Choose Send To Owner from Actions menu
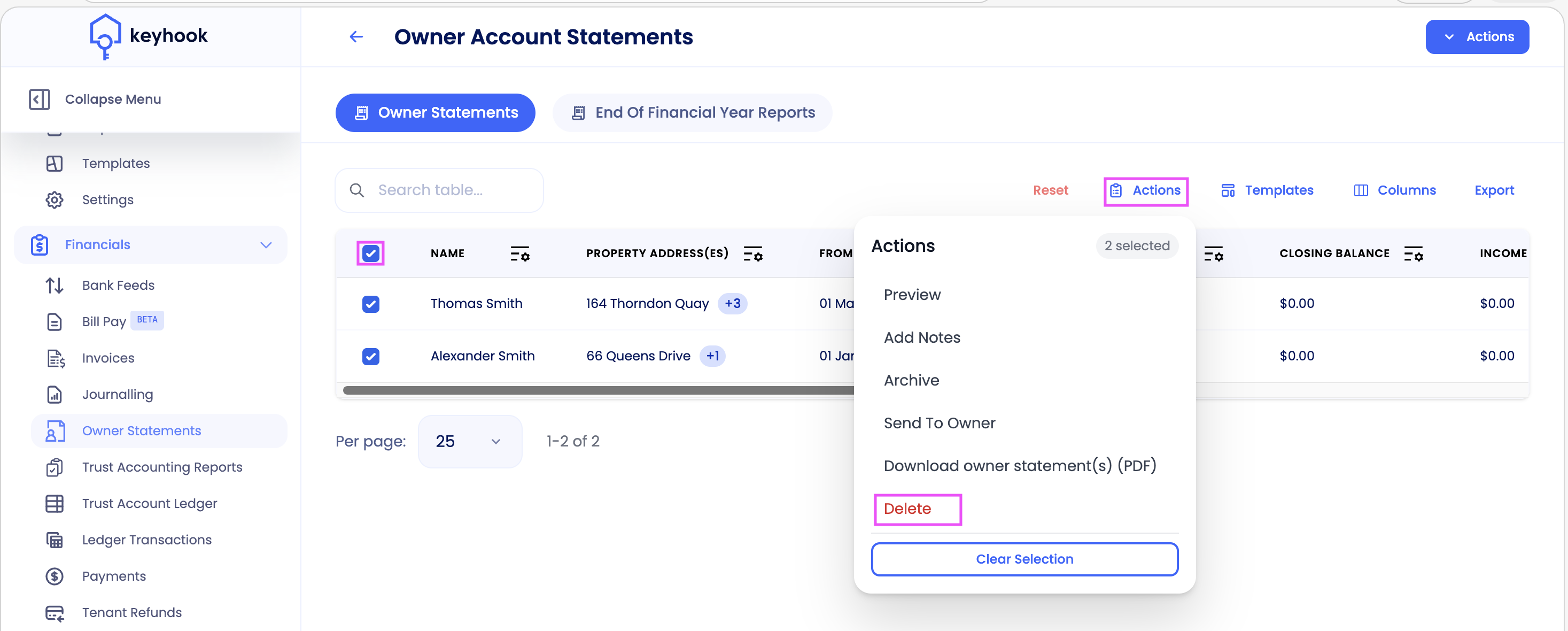1568x631 pixels. (939, 424)
